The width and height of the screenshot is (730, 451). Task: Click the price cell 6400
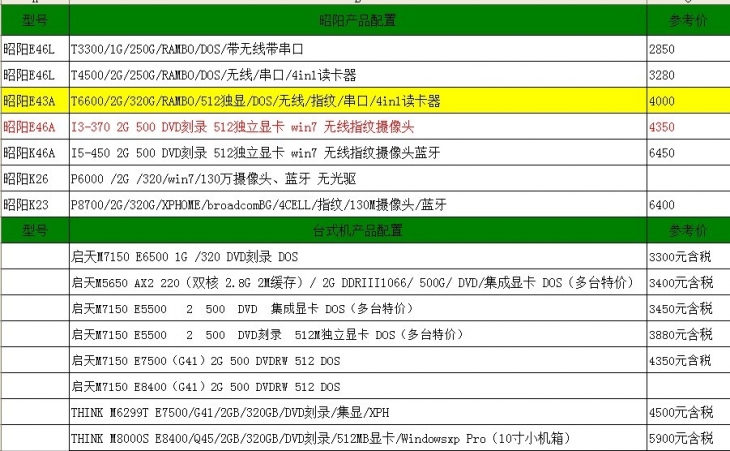pyautogui.click(x=688, y=205)
